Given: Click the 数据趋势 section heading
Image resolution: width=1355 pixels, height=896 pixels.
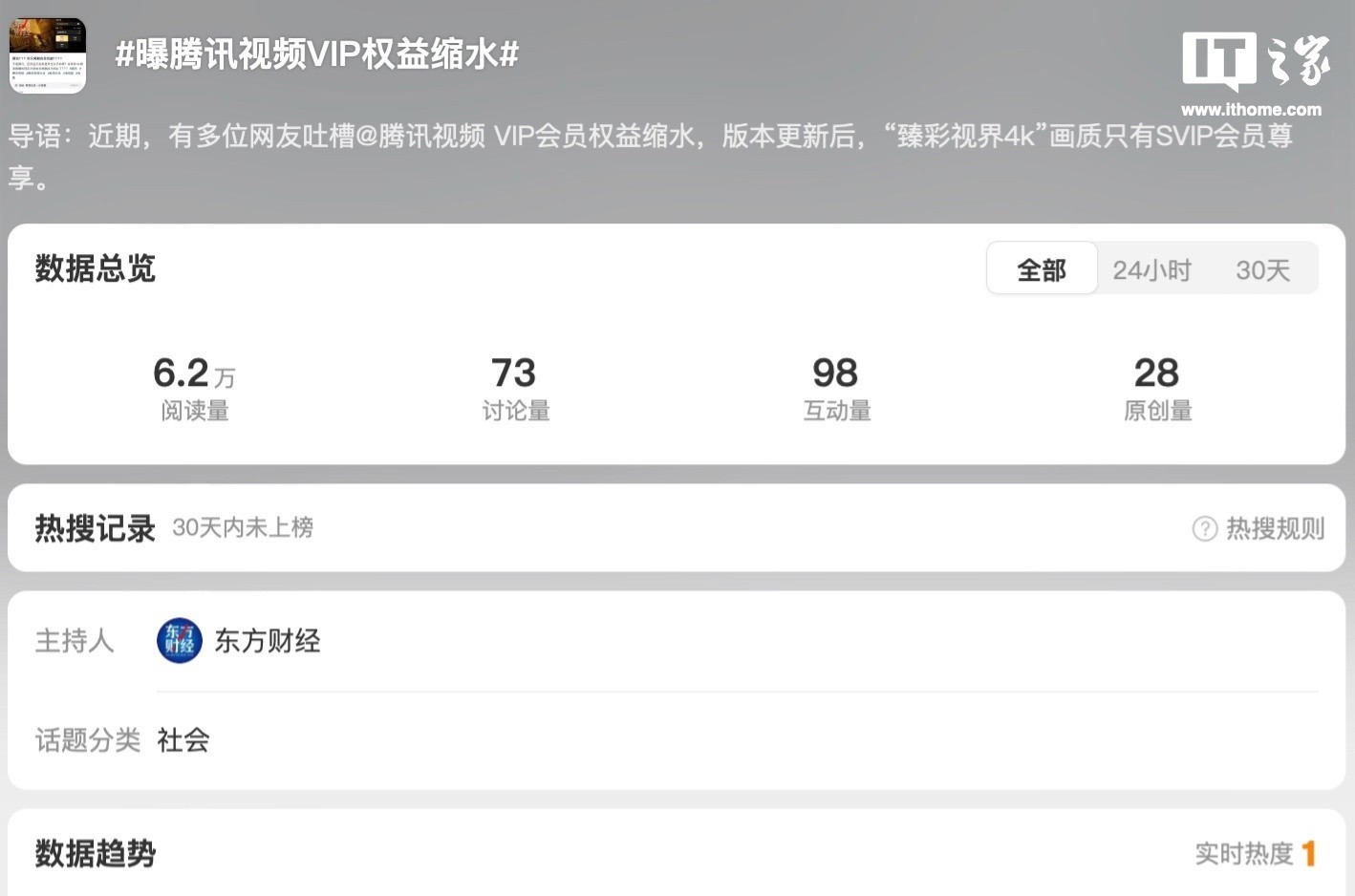Looking at the screenshot, I should pos(96,853).
